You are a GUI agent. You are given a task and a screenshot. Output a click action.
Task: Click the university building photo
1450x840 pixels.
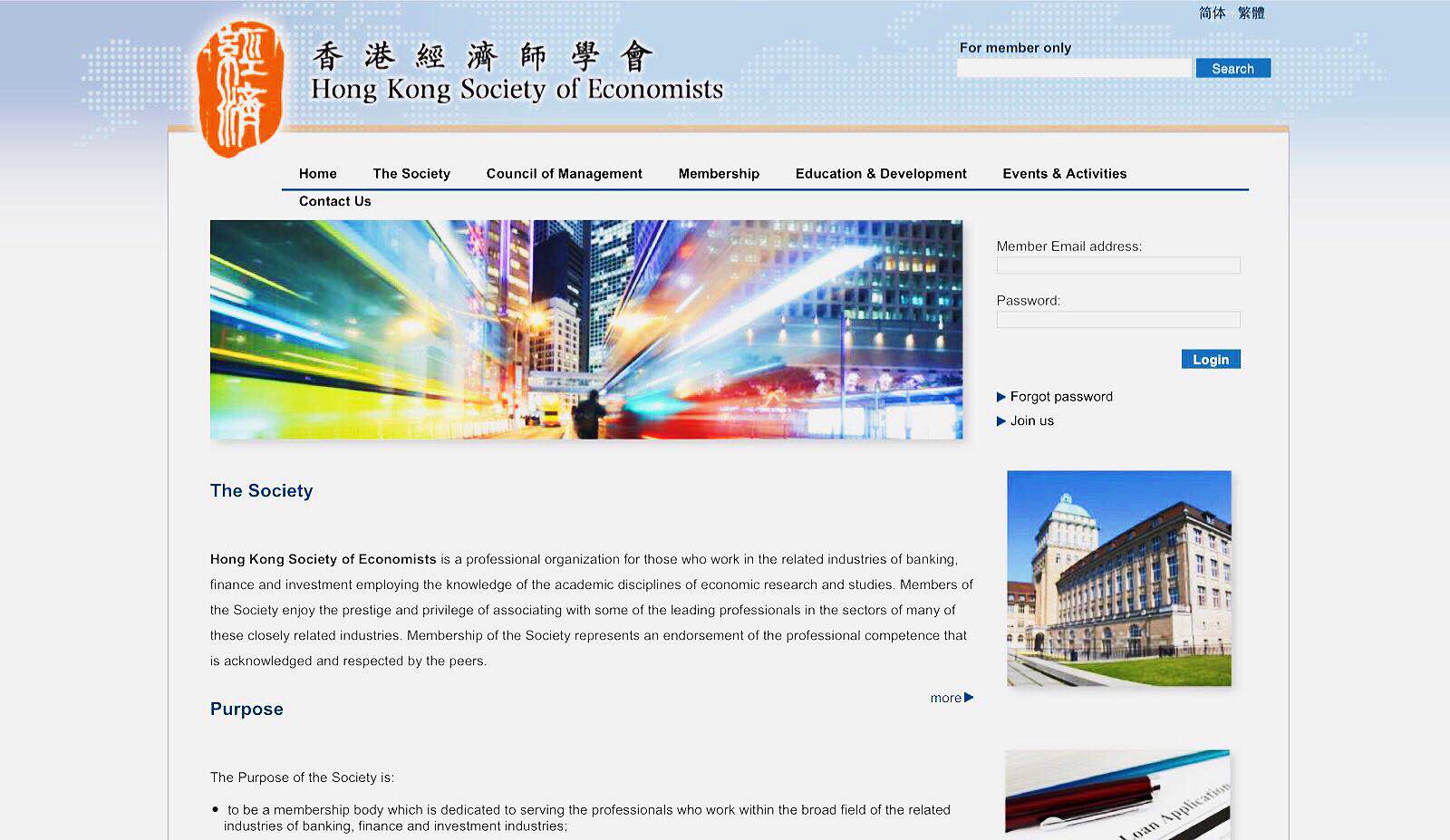pyautogui.click(x=1118, y=578)
